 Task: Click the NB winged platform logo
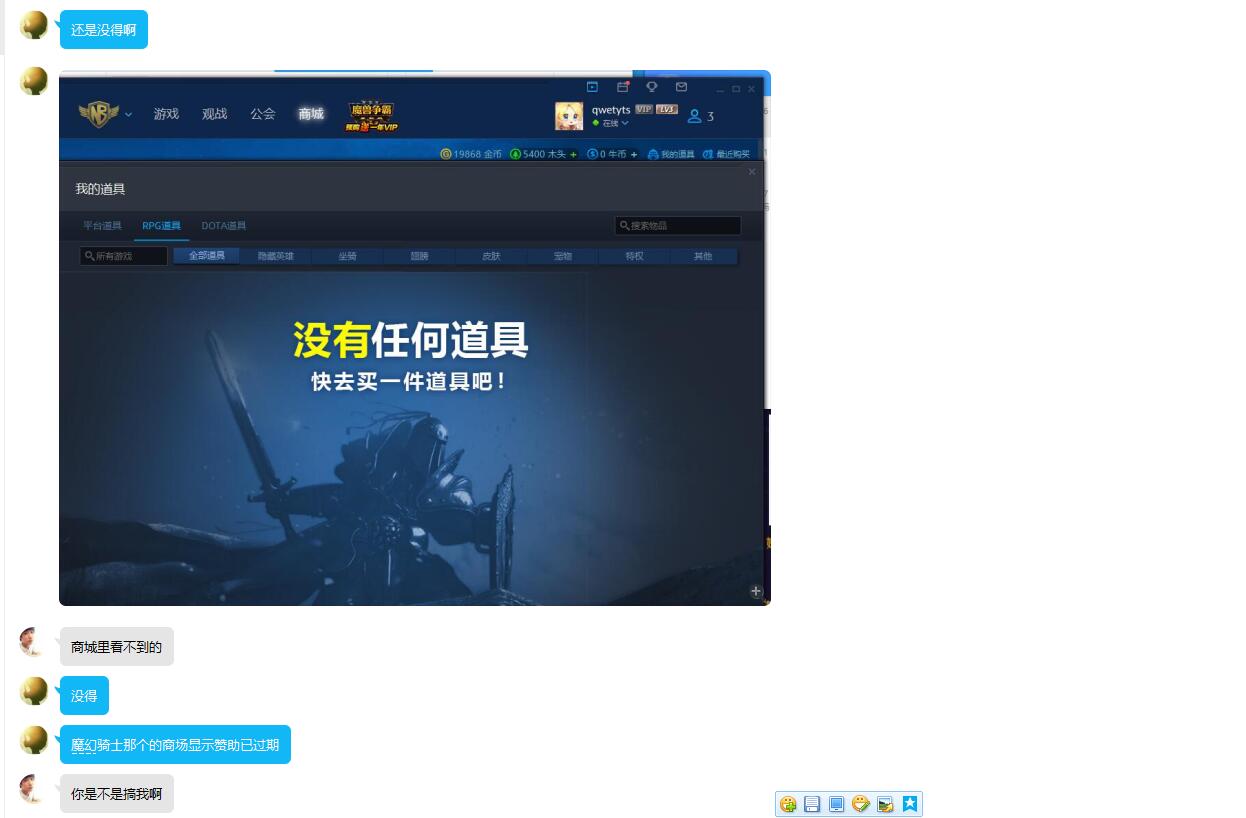pyautogui.click(x=98, y=115)
